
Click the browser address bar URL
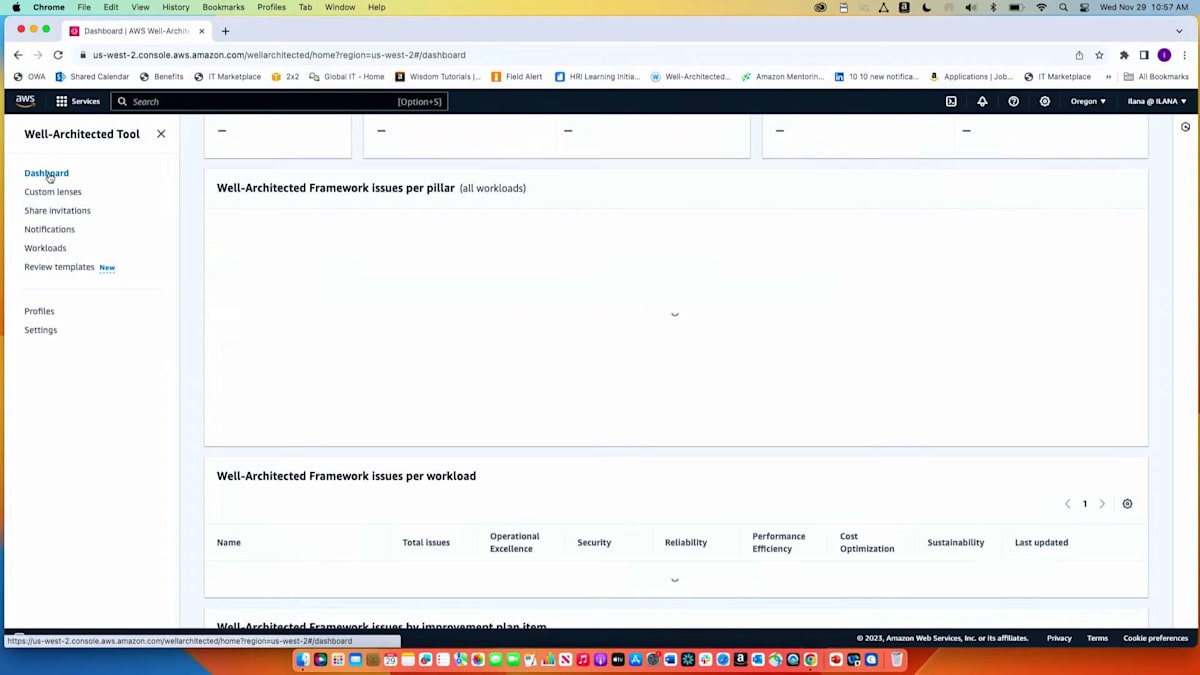pyautogui.click(x=279, y=55)
